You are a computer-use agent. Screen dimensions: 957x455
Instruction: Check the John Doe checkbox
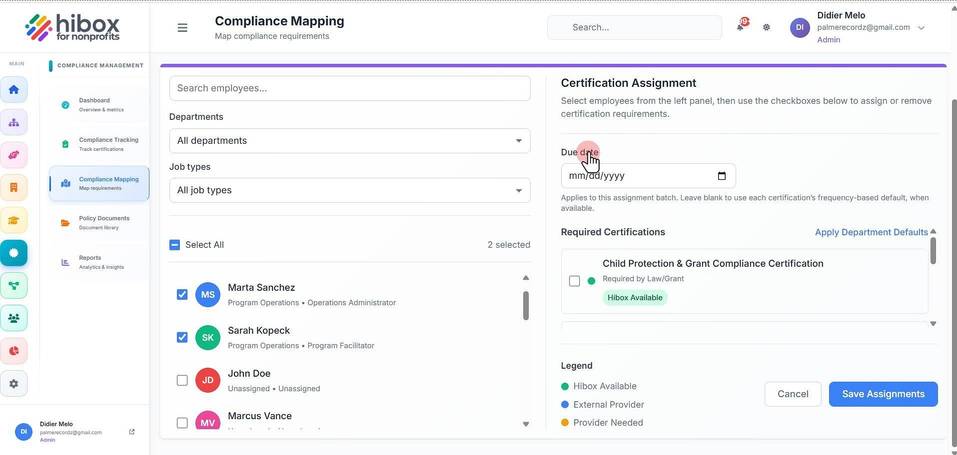tap(182, 380)
